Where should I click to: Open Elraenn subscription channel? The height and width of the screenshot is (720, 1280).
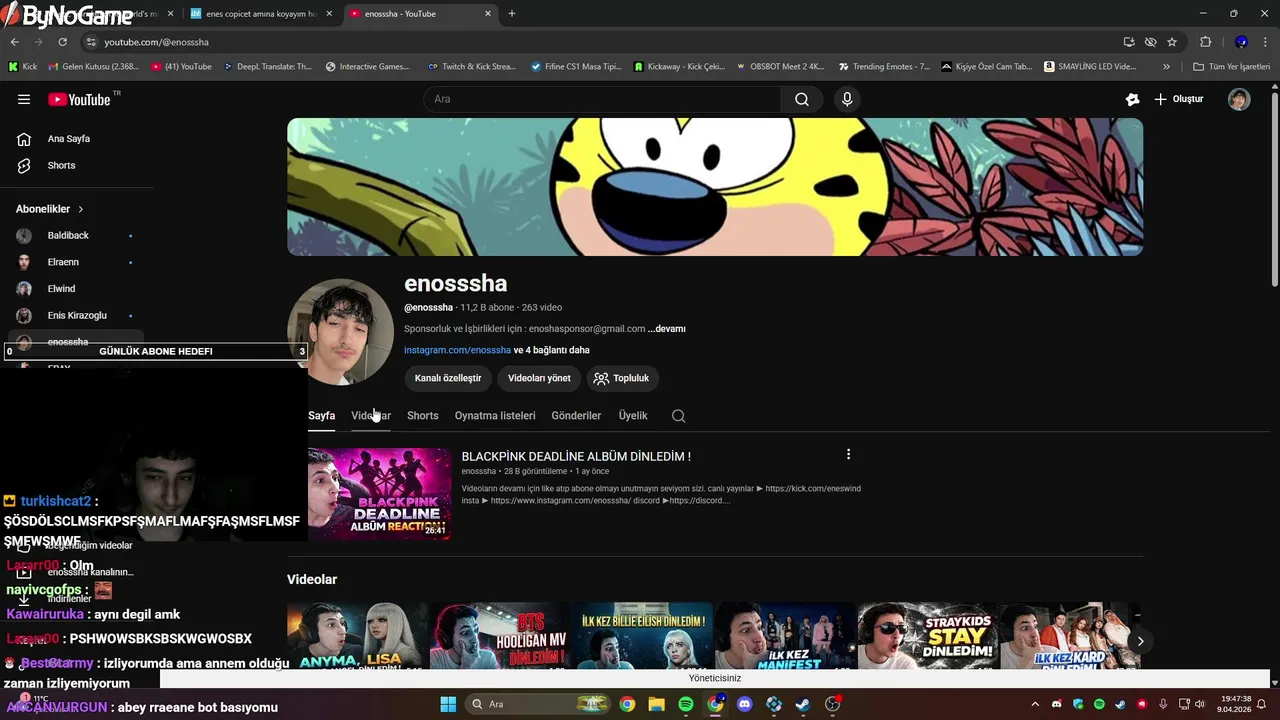point(75,262)
